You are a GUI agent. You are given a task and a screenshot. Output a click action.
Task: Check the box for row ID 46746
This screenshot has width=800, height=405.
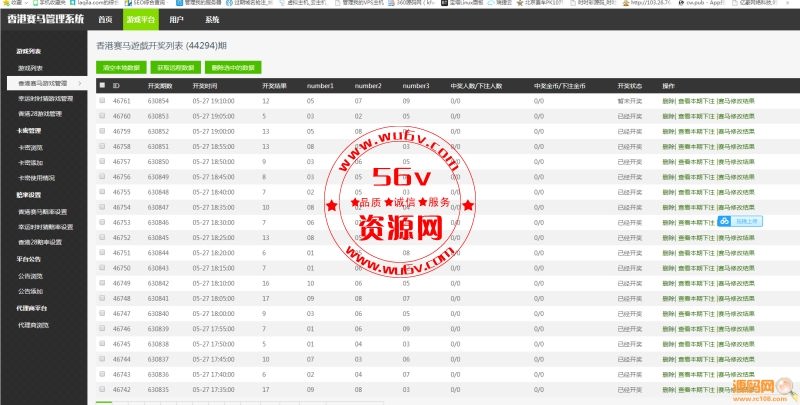tap(102, 328)
